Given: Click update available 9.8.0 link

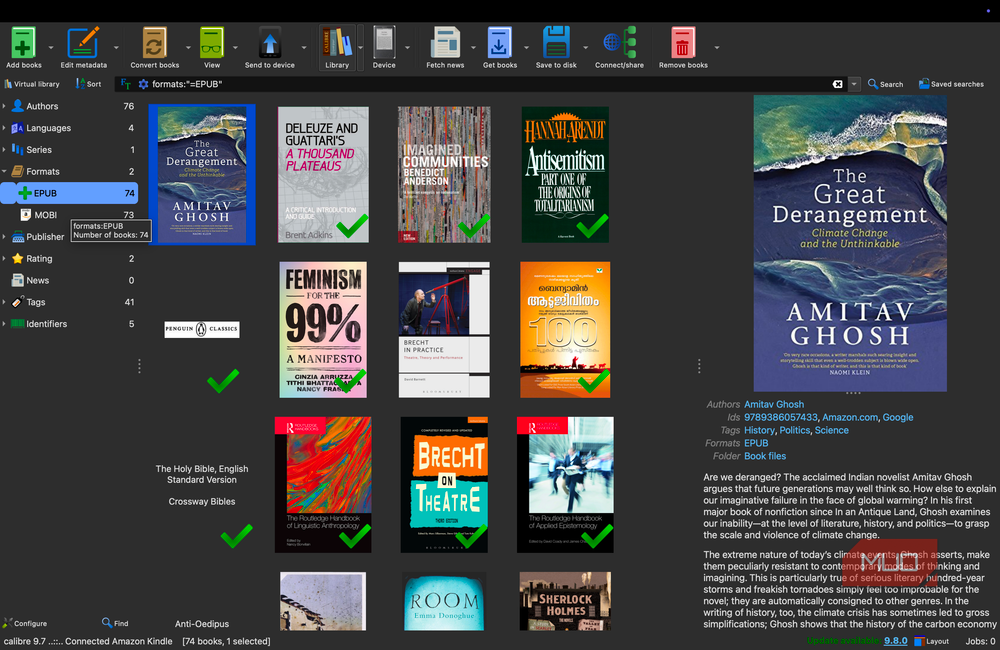Looking at the screenshot, I should 895,641.
